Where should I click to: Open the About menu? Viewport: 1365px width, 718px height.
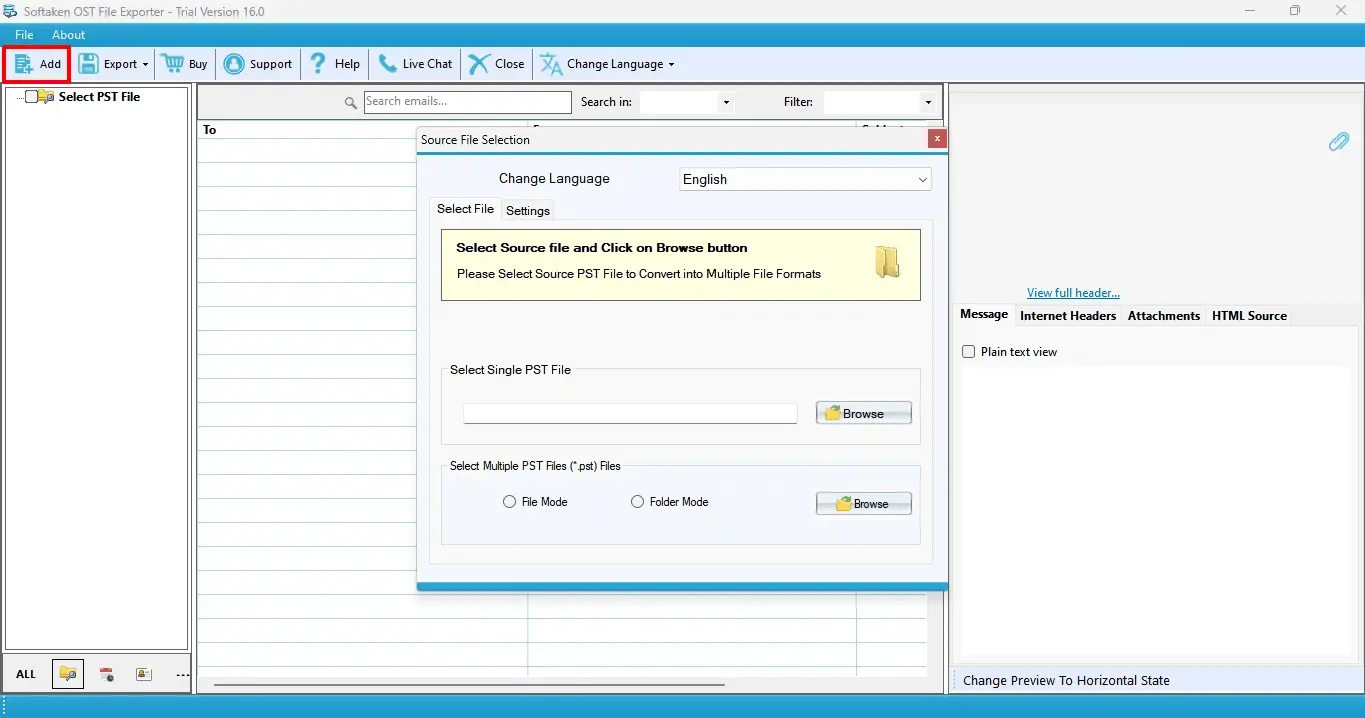[69, 35]
